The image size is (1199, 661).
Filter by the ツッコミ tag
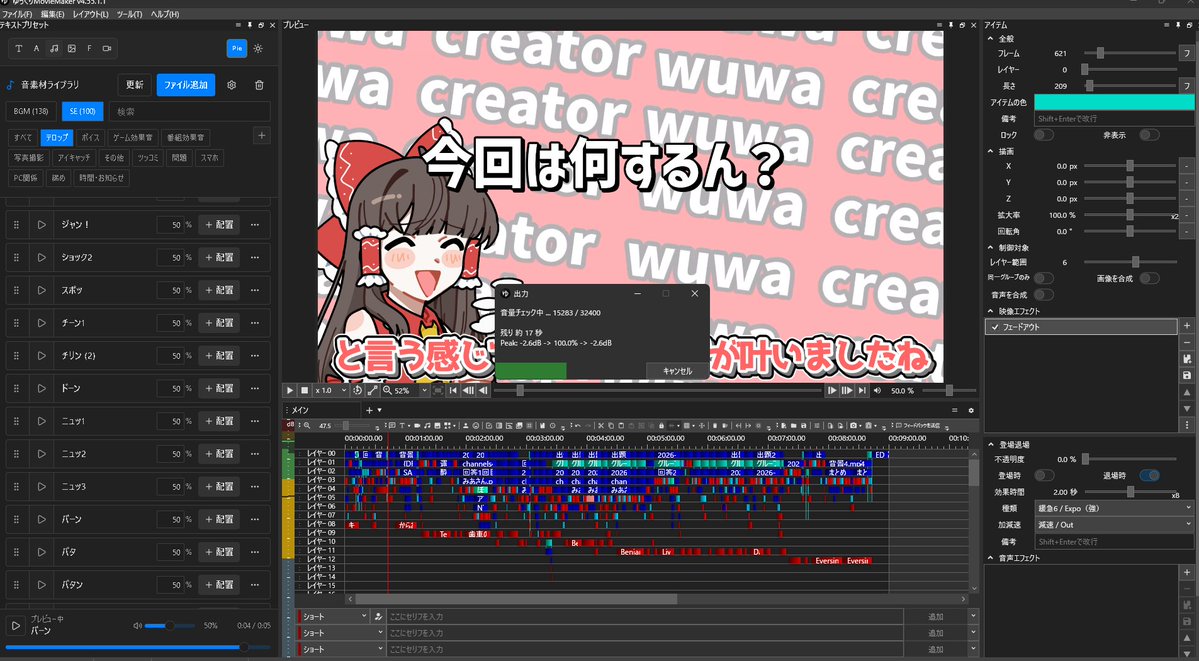tap(148, 158)
